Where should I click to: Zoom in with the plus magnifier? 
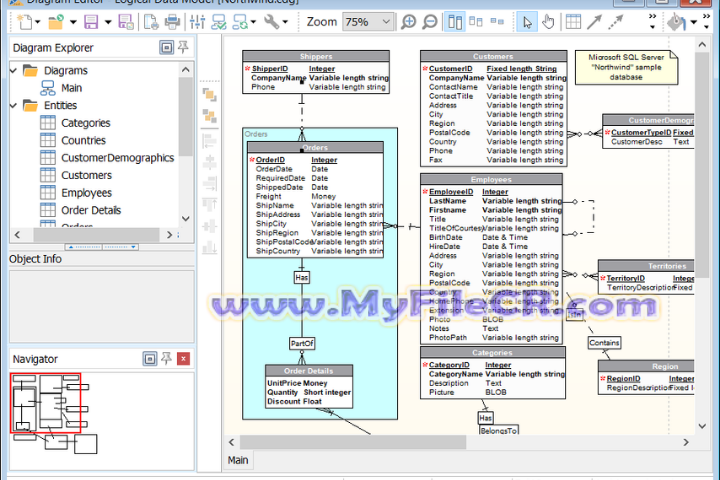[x=408, y=22]
